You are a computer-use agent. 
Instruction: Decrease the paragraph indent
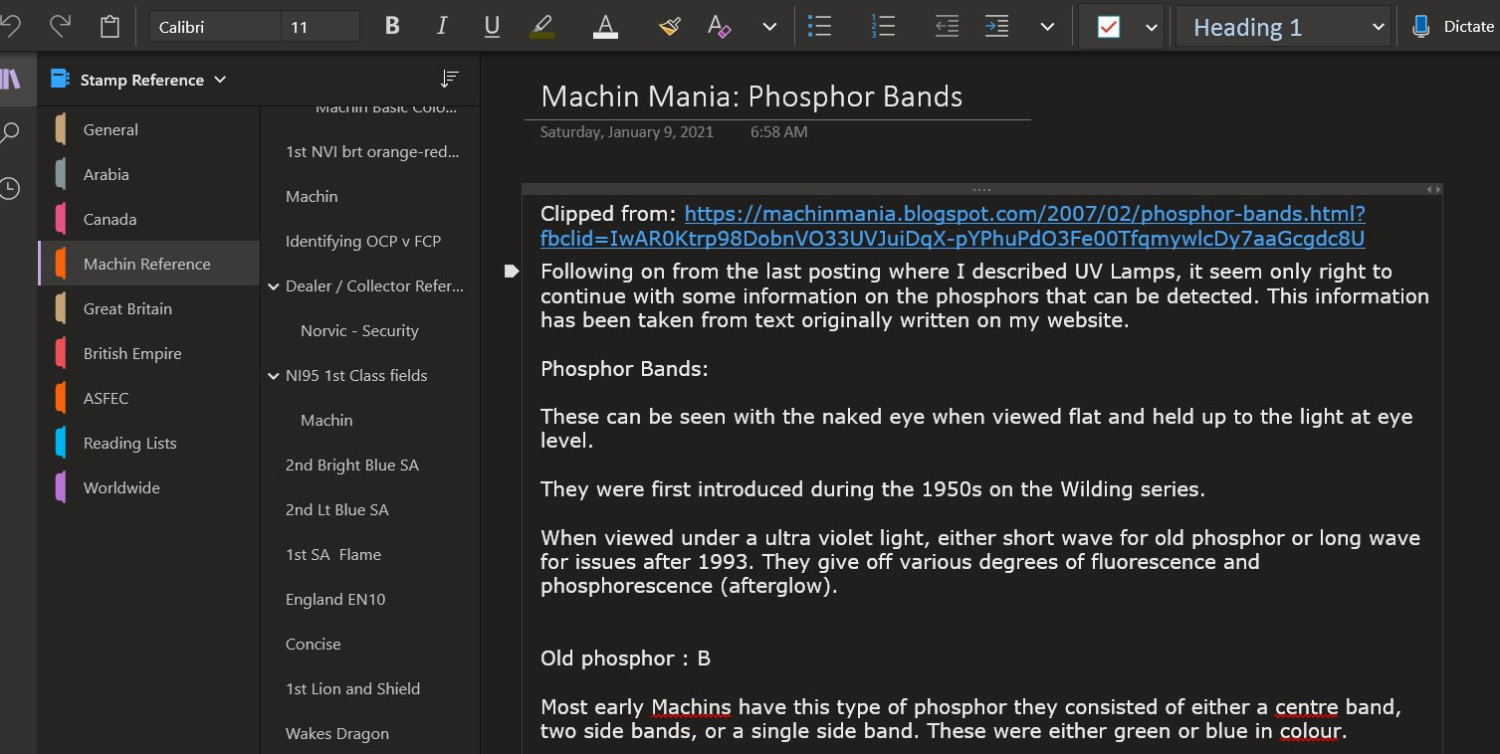pyautogui.click(x=946, y=27)
